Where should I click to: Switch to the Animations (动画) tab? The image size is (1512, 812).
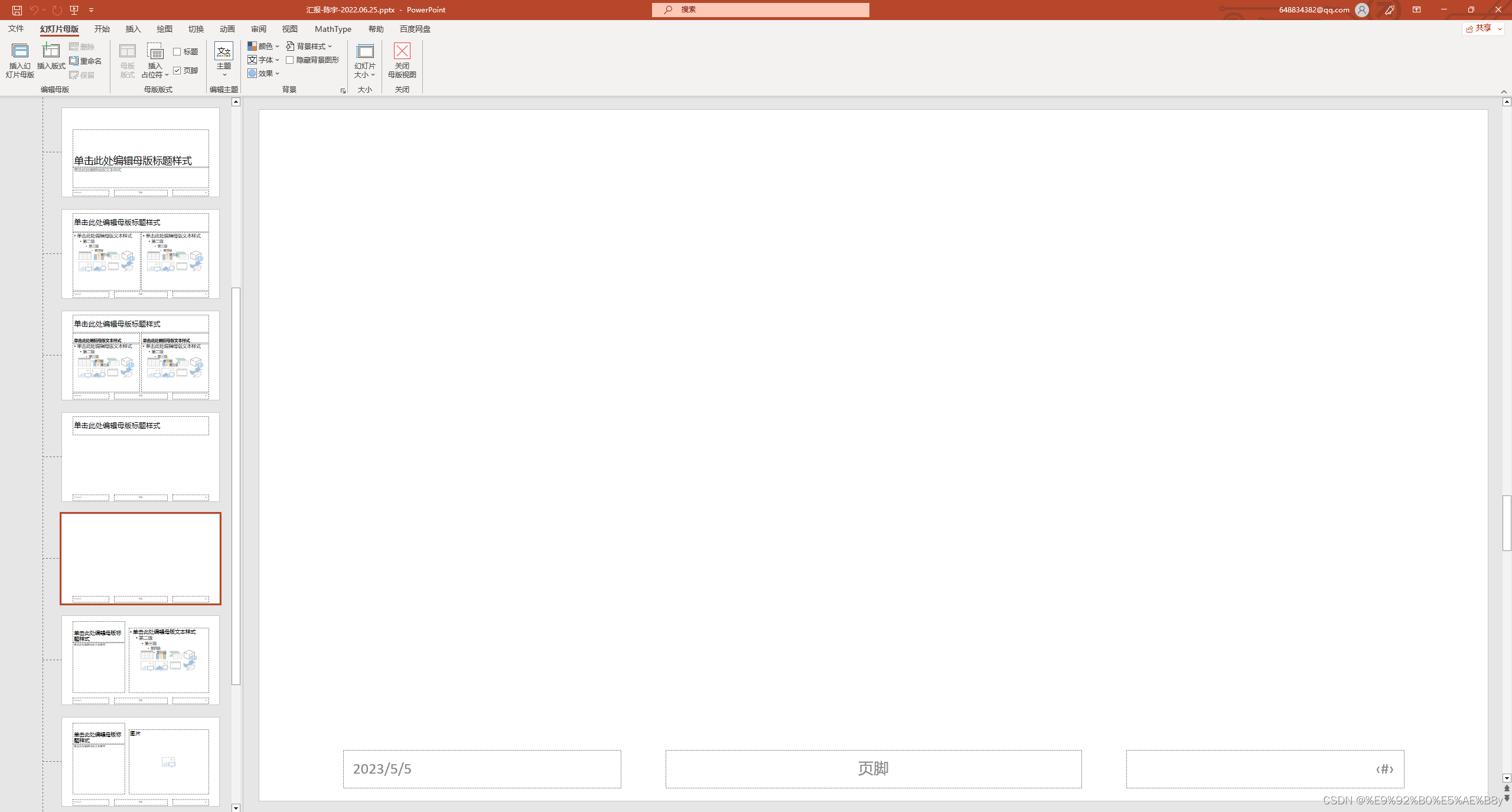(227, 29)
